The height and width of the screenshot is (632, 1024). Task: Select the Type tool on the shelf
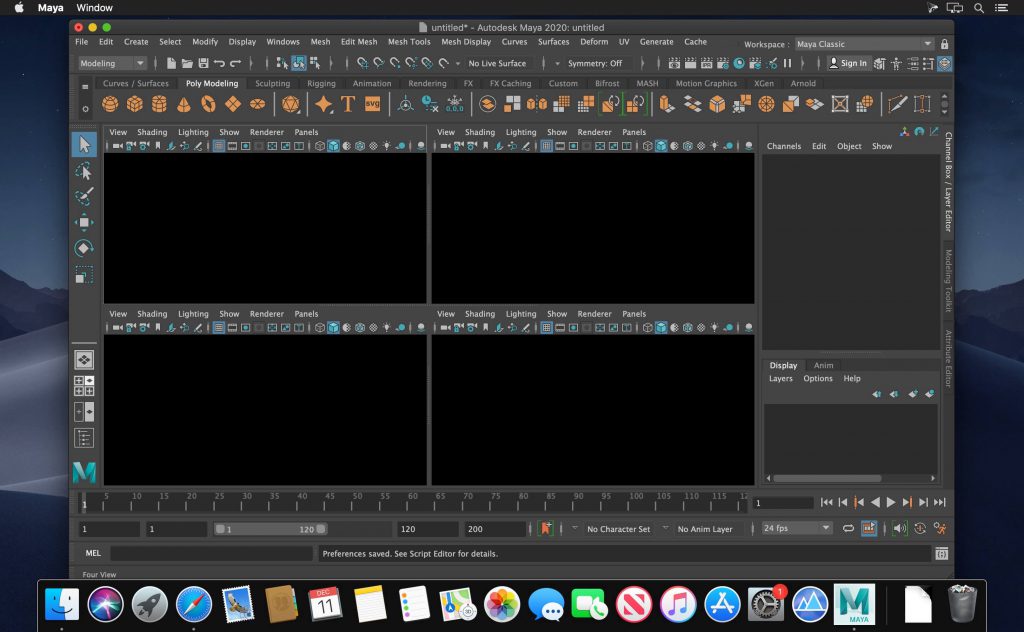pyautogui.click(x=346, y=103)
